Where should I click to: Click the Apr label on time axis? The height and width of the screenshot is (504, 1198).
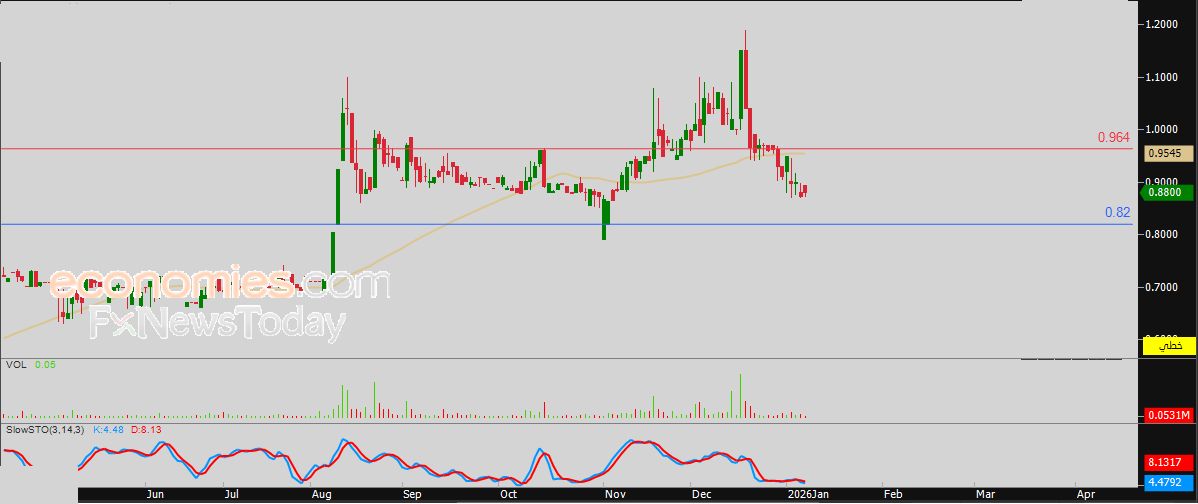[1086, 494]
